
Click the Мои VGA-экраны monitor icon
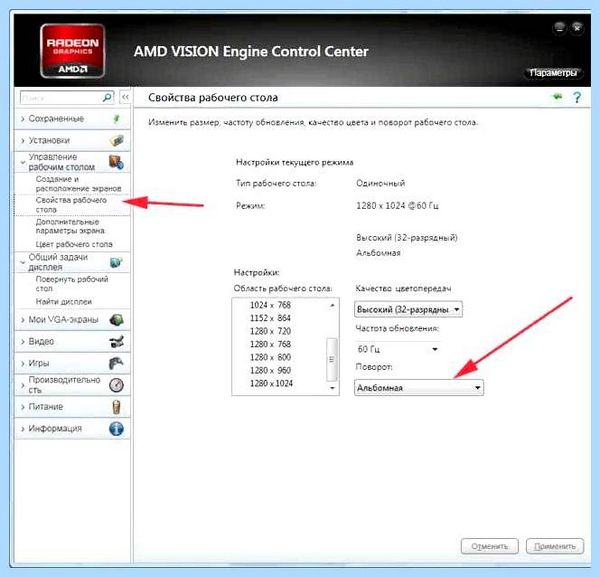point(116,320)
